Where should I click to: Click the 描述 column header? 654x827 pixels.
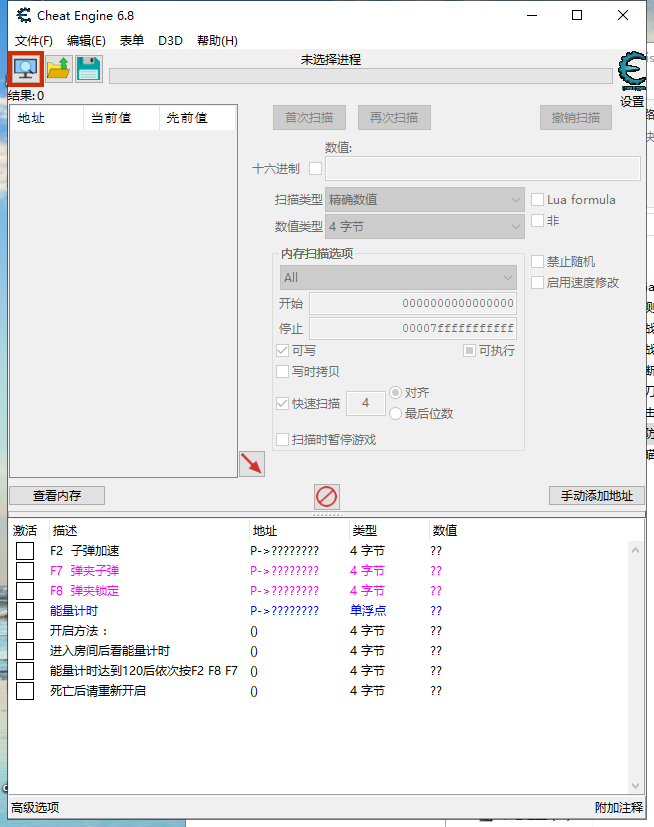(148, 531)
